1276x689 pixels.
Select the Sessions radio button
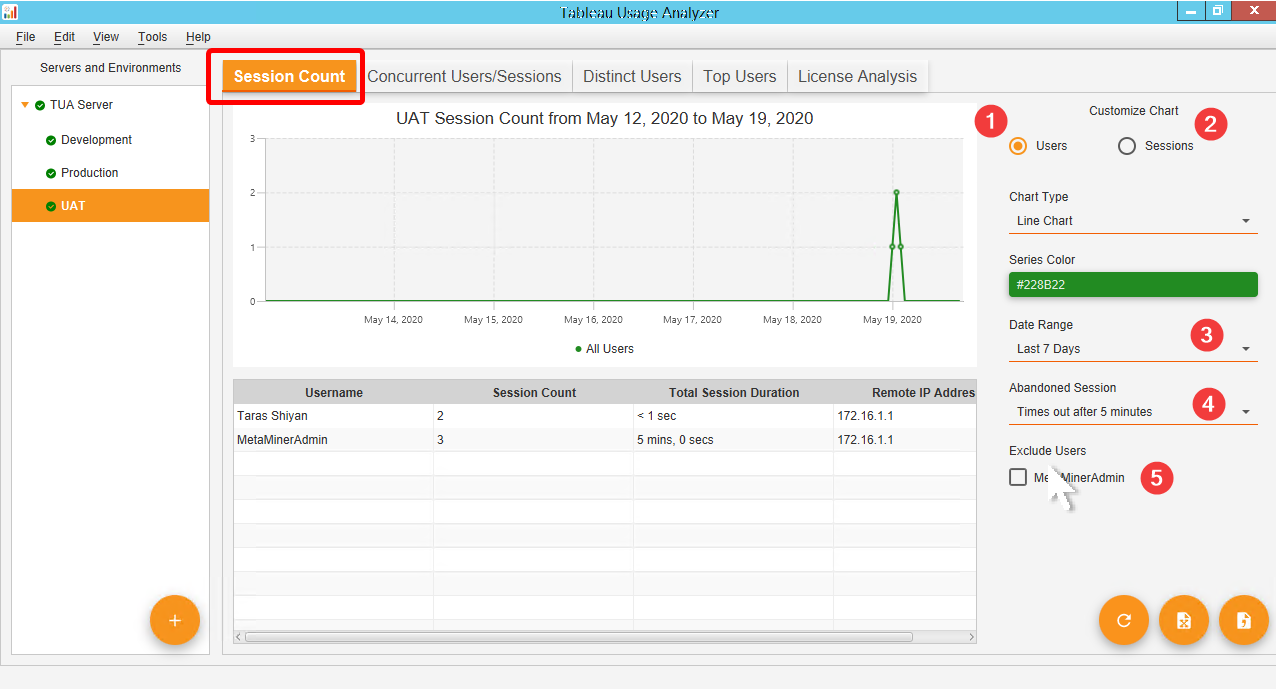point(1127,146)
